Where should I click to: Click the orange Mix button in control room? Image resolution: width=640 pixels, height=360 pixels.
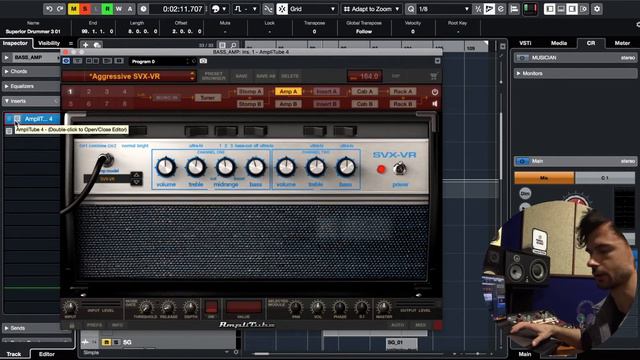[544, 178]
